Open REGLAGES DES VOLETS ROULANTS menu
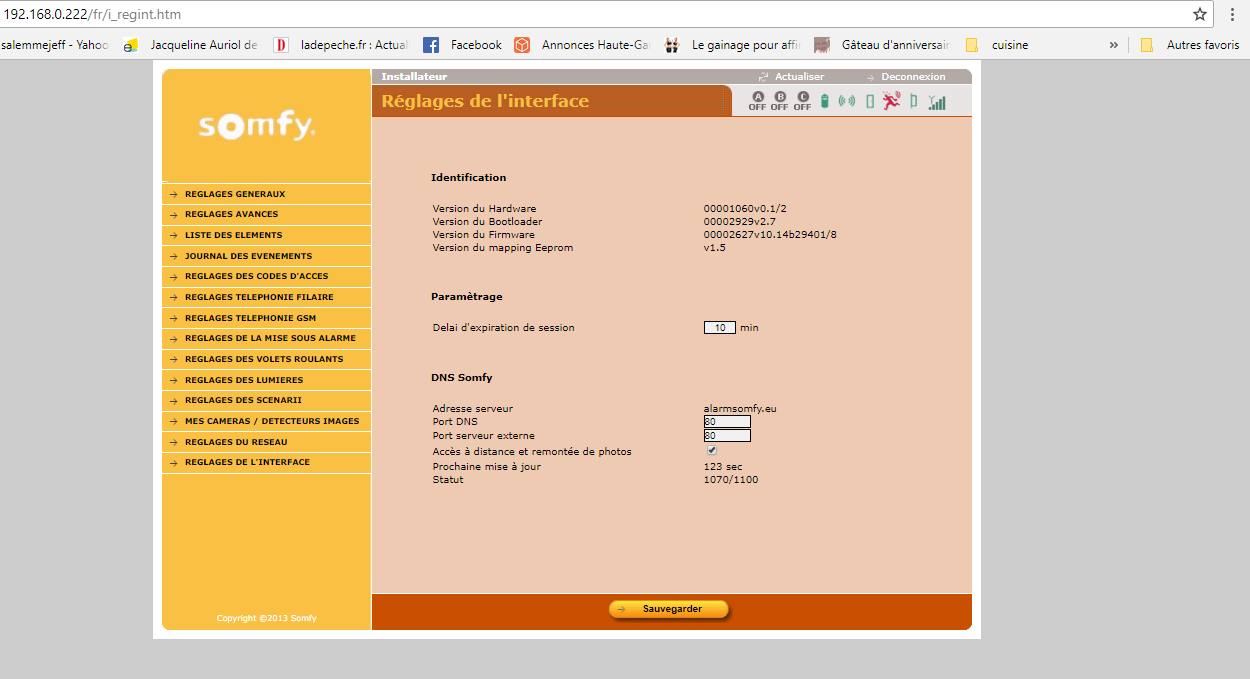The width and height of the screenshot is (1250, 679). pyautogui.click(x=266, y=359)
